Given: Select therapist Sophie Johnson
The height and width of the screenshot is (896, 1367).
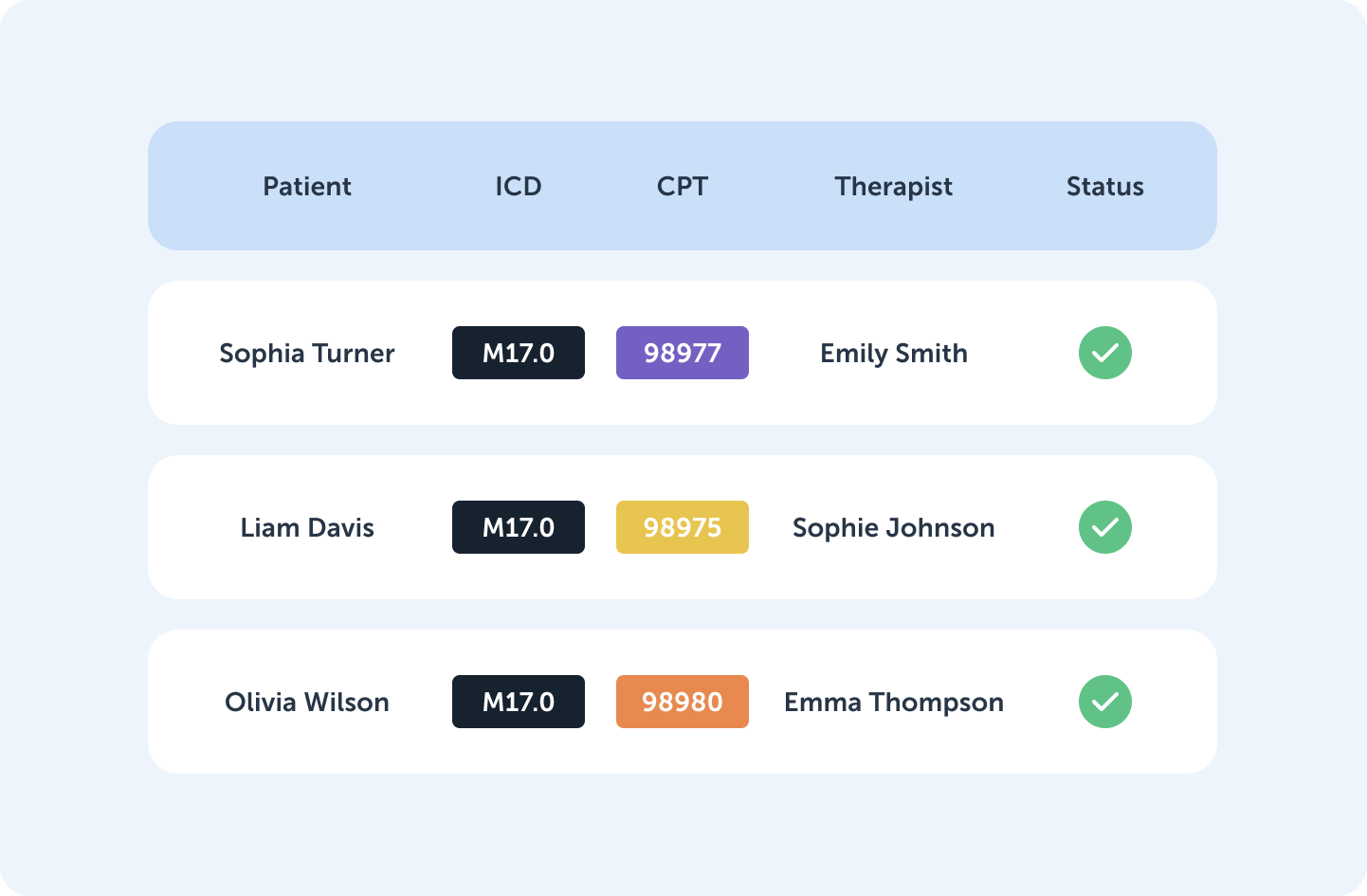Looking at the screenshot, I should (x=894, y=528).
